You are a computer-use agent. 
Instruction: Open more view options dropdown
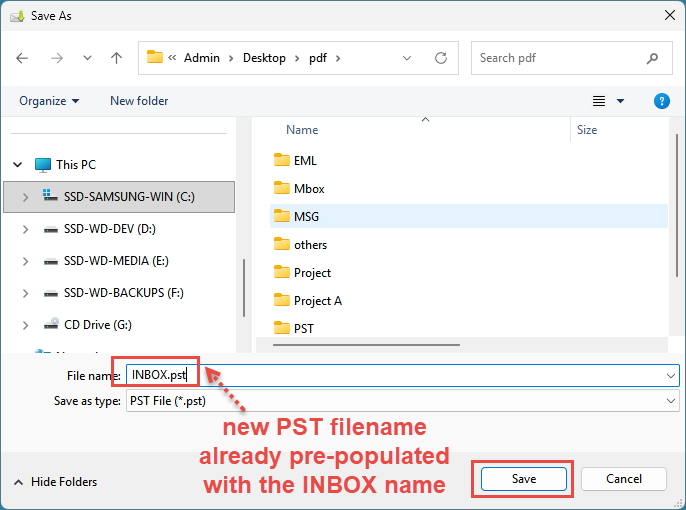(x=620, y=101)
